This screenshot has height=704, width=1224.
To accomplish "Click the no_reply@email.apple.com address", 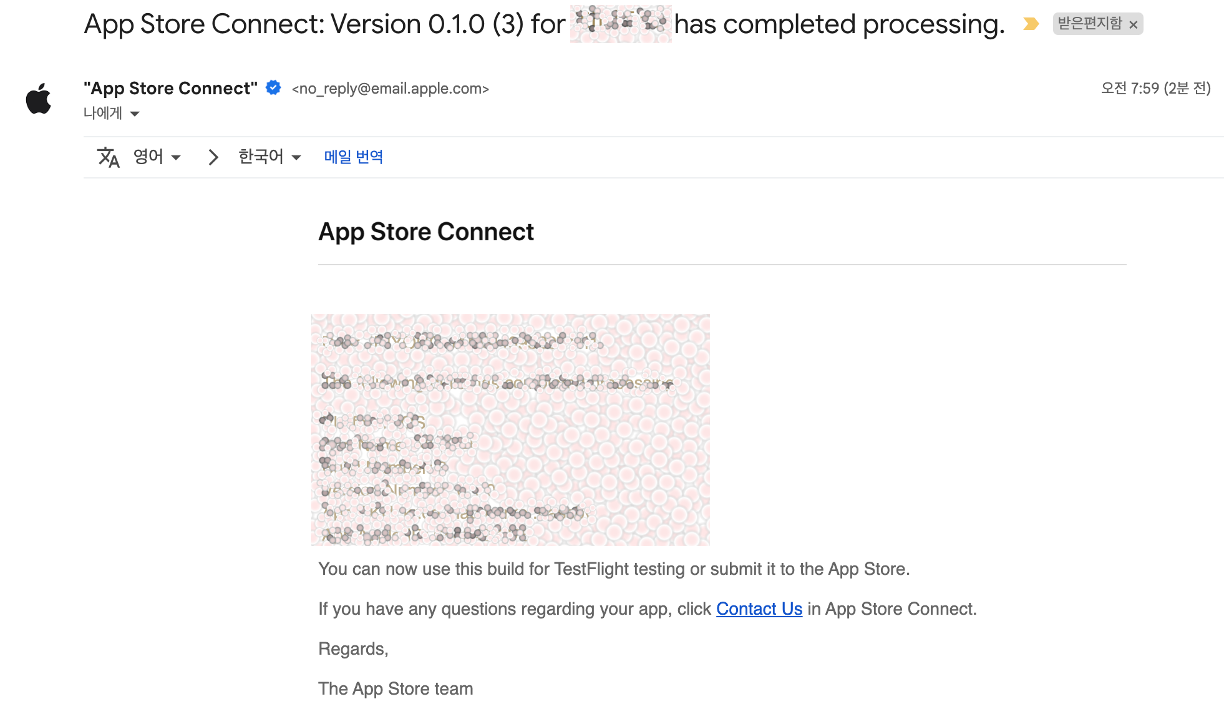I will pos(390,89).
